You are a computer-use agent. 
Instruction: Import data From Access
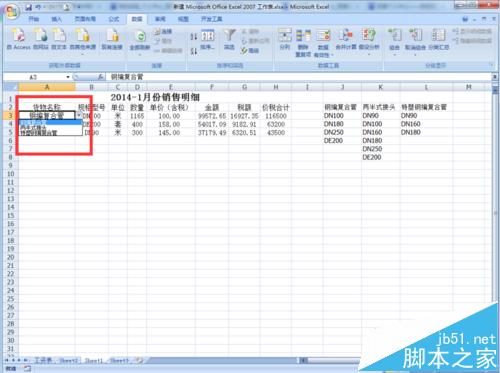coord(19,39)
